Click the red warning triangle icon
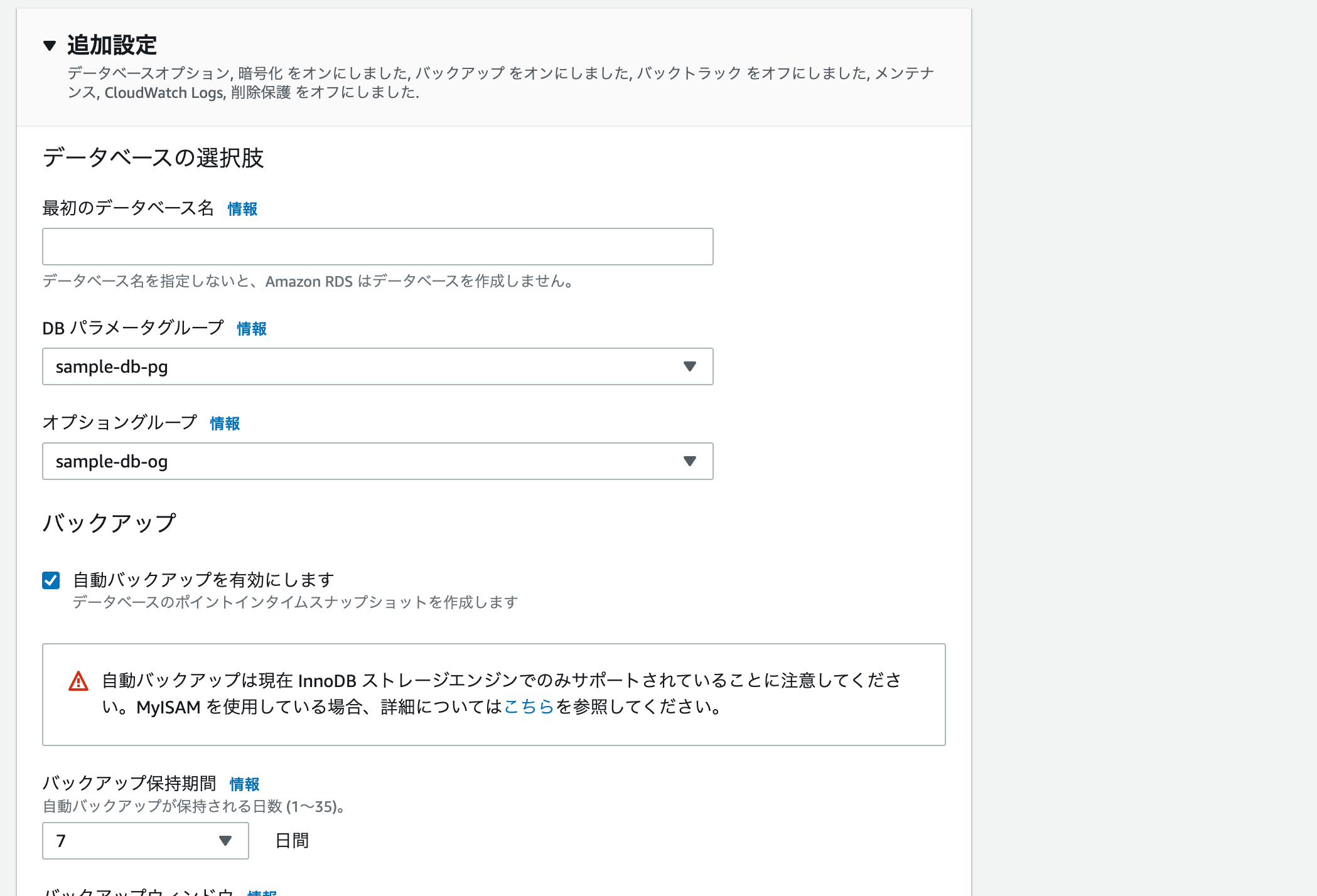Screen dimensions: 1317x896 [x=78, y=681]
